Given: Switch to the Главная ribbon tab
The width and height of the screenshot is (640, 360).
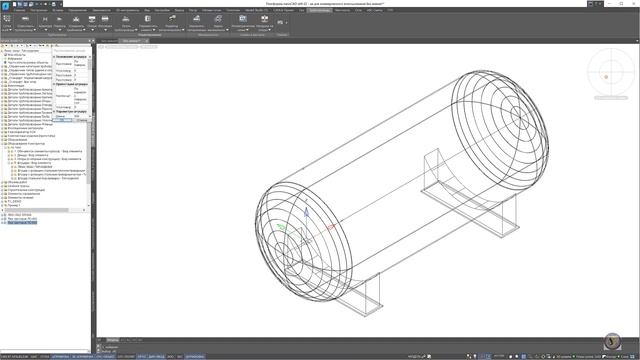Looking at the screenshot, I should coord(19,10).
